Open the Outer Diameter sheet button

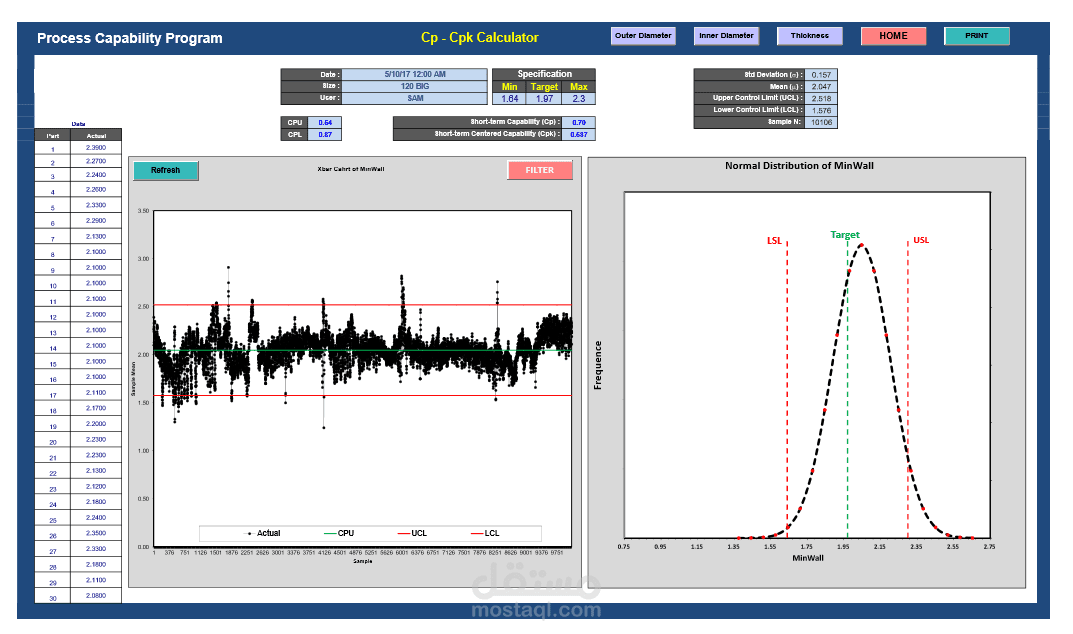[x=643, y=36]
